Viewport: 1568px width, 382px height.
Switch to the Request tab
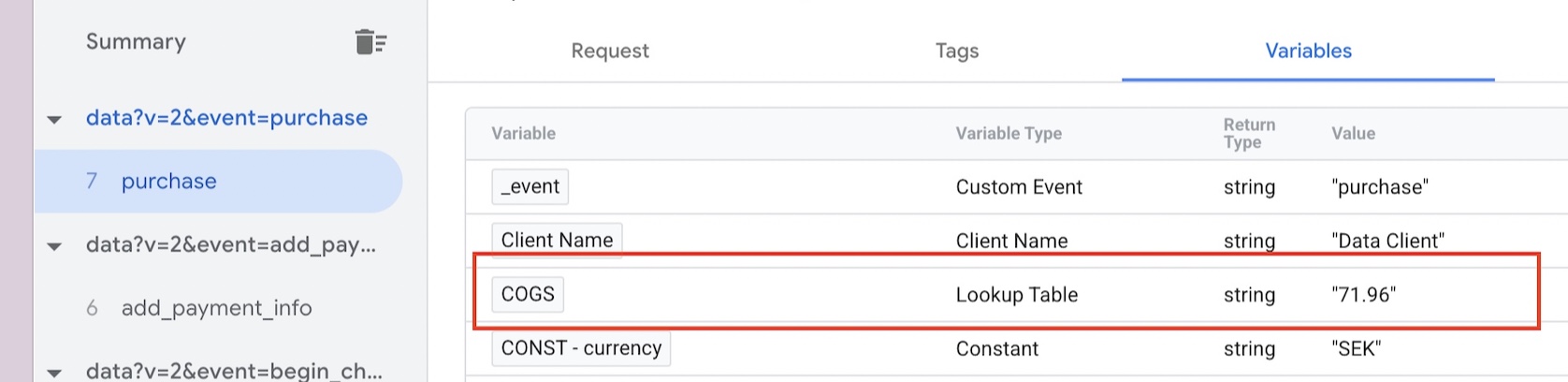tap(610, 51)
